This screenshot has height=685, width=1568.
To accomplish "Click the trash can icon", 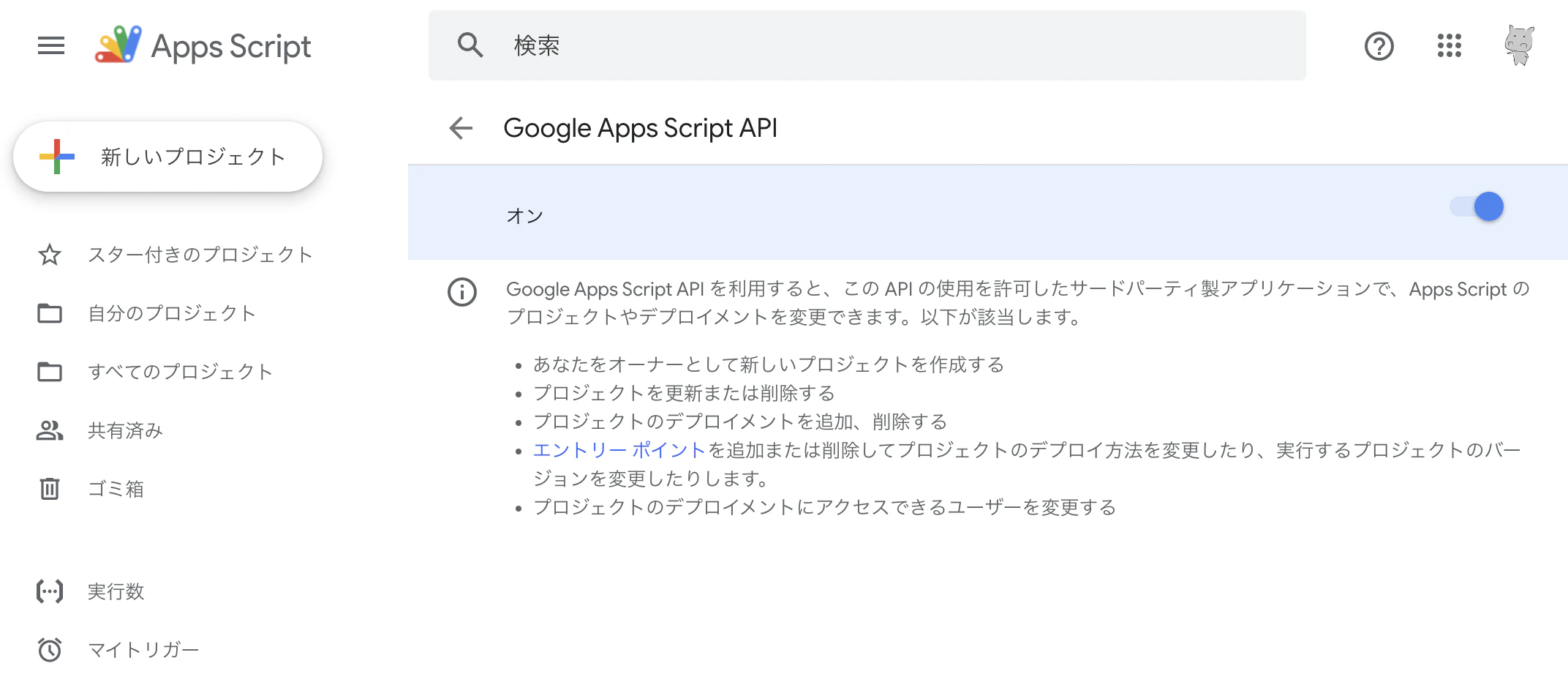I will 50,489.
